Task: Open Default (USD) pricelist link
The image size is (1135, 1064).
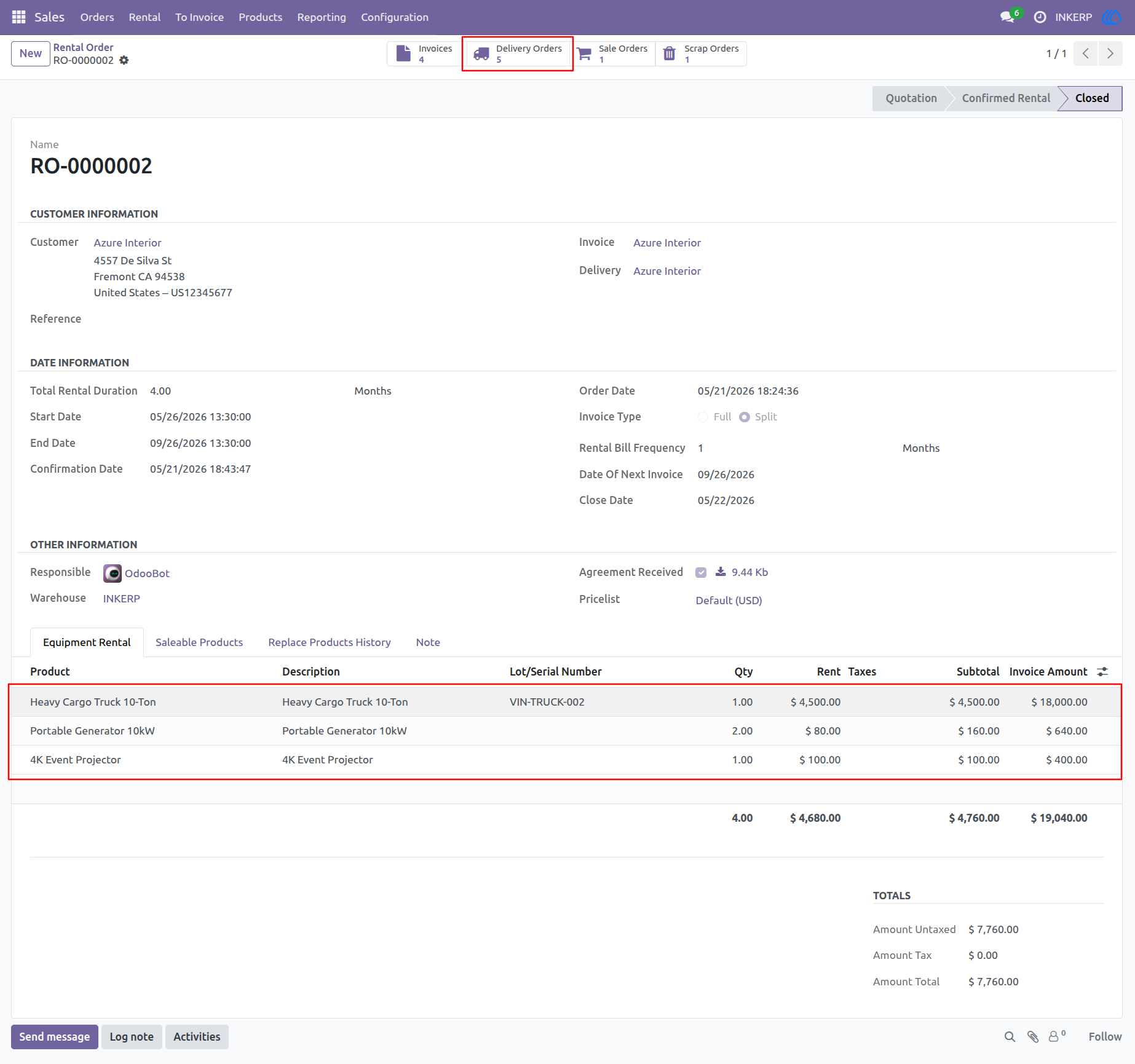Action: pyautogui.click(x=729, y=601)
